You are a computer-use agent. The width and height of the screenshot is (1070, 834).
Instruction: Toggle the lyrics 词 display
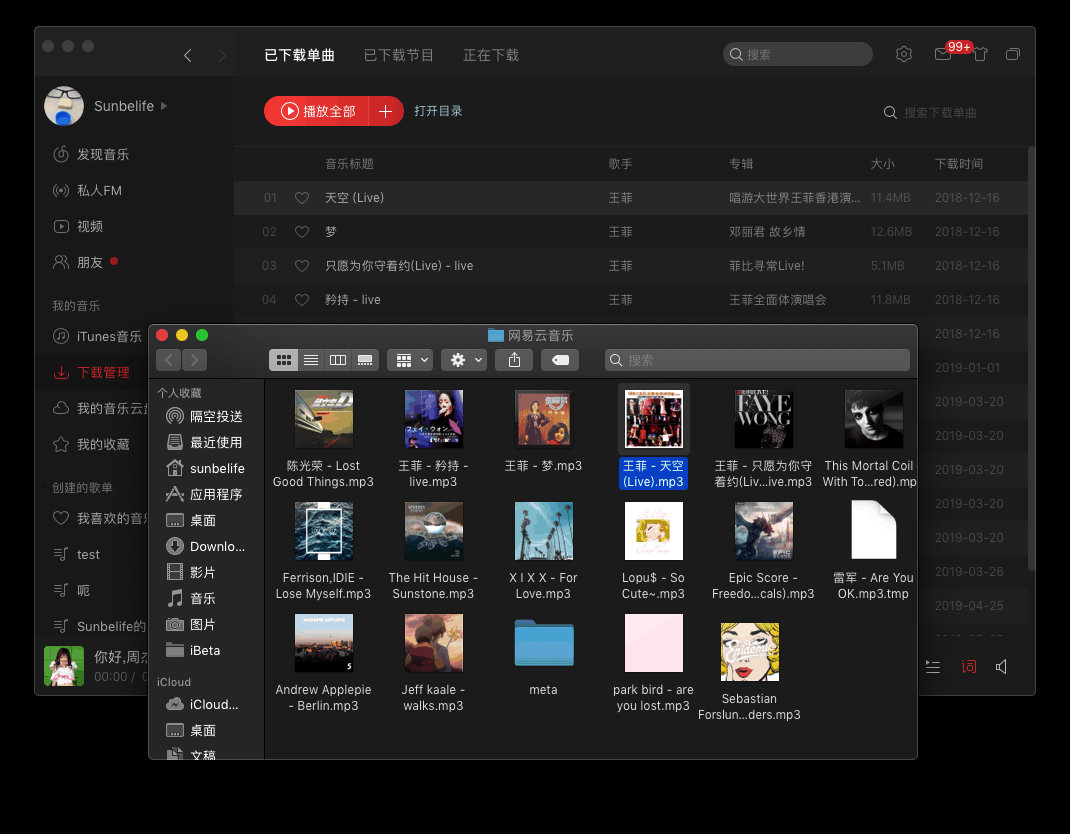point(968,666)
